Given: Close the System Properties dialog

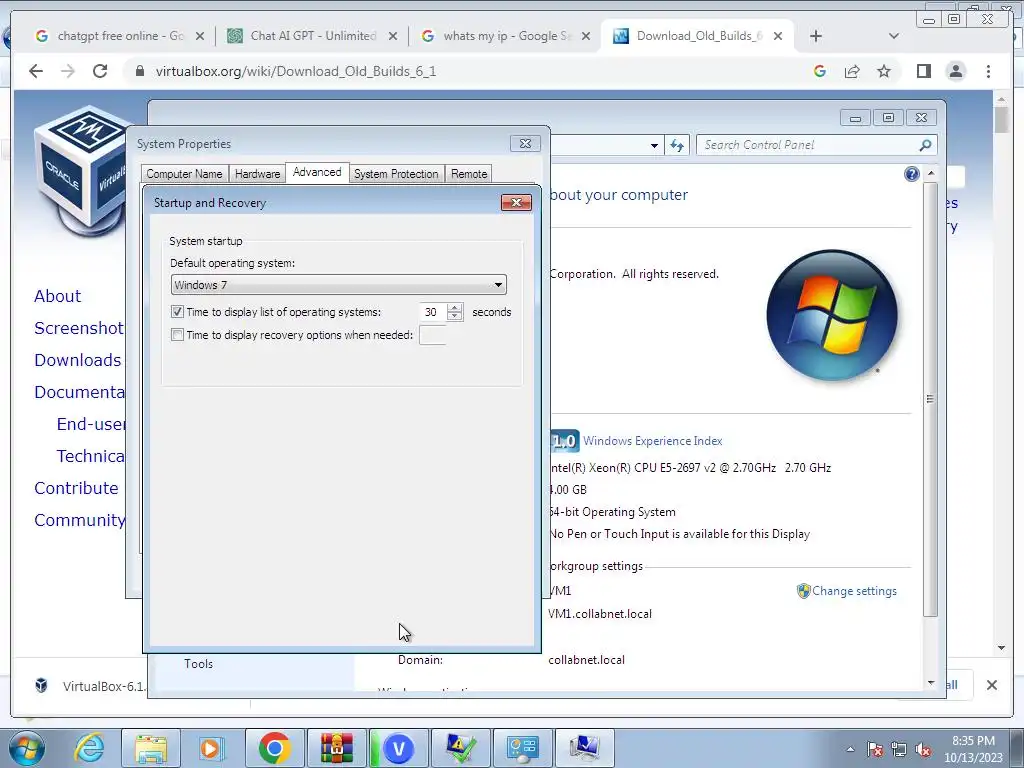Looking at the screenshot, I should [525, 144].
